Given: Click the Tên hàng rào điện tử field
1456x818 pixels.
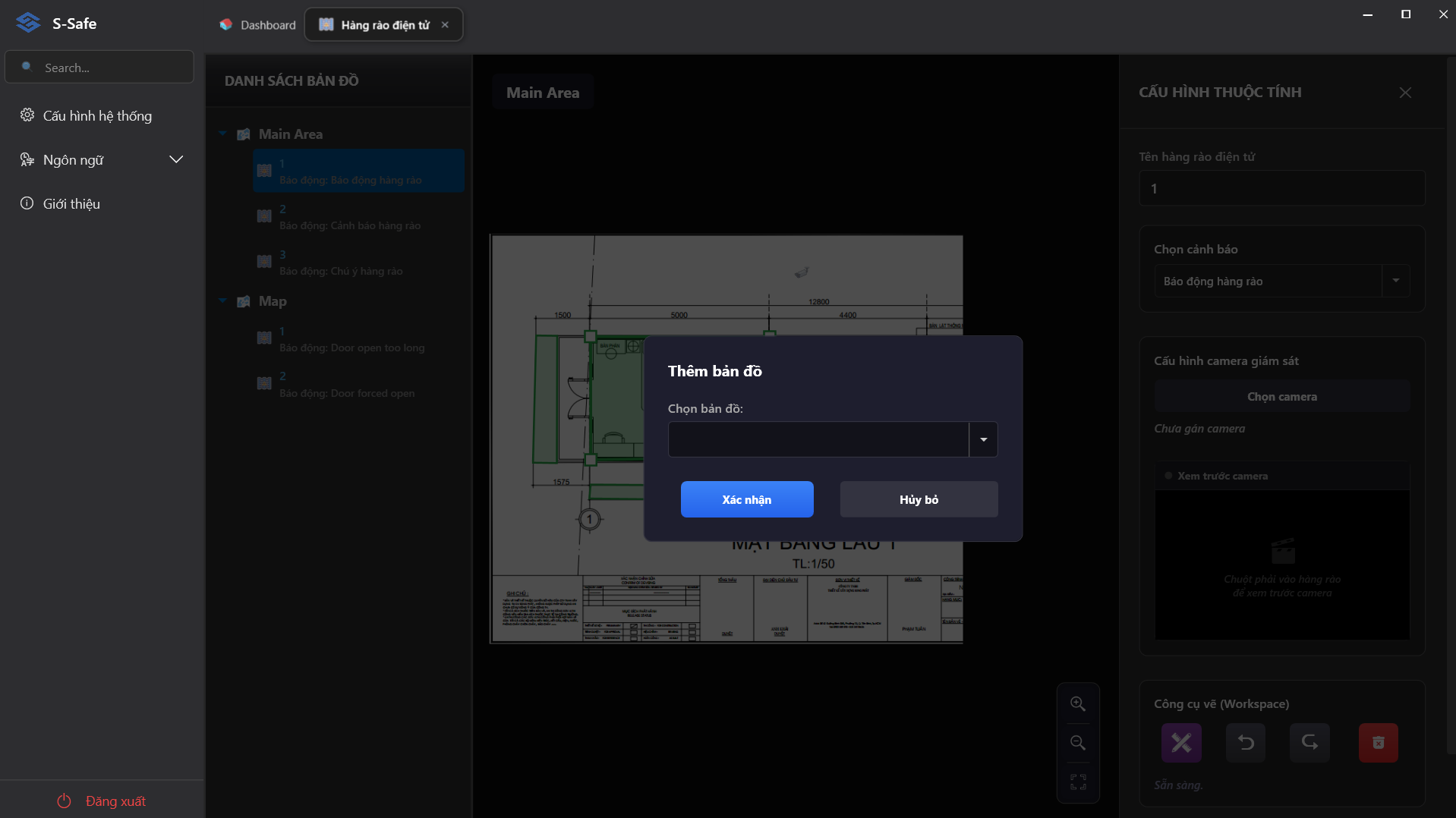Looking at the screenshot, I should click(x=1282, y=188).
